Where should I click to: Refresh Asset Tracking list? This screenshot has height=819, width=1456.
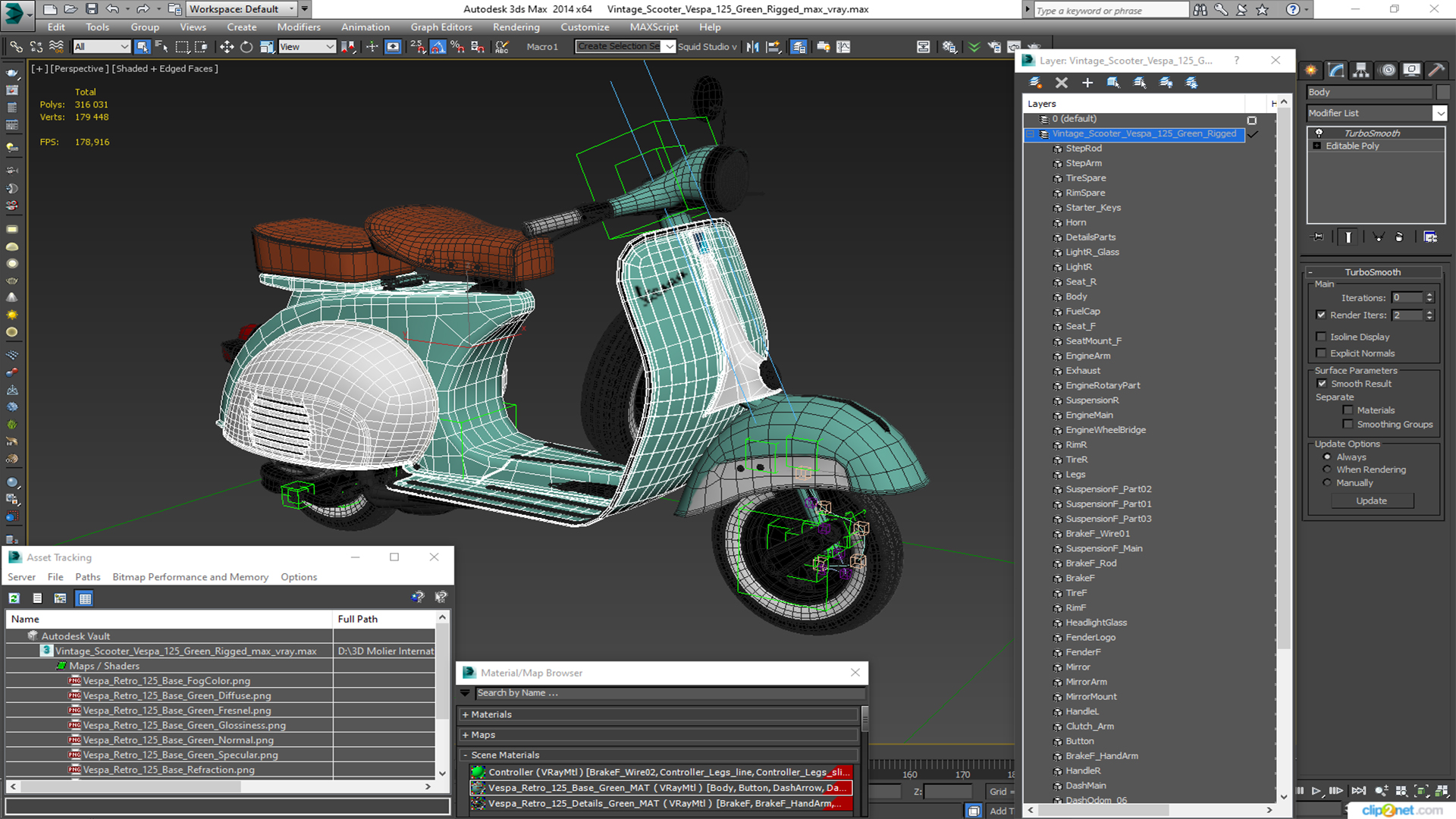(14, 598)
